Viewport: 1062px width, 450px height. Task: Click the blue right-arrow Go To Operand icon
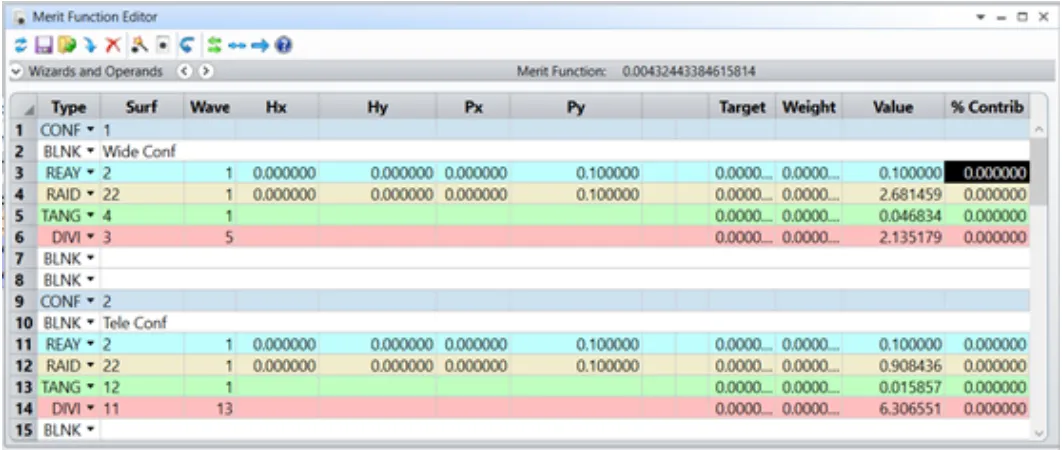261,46
